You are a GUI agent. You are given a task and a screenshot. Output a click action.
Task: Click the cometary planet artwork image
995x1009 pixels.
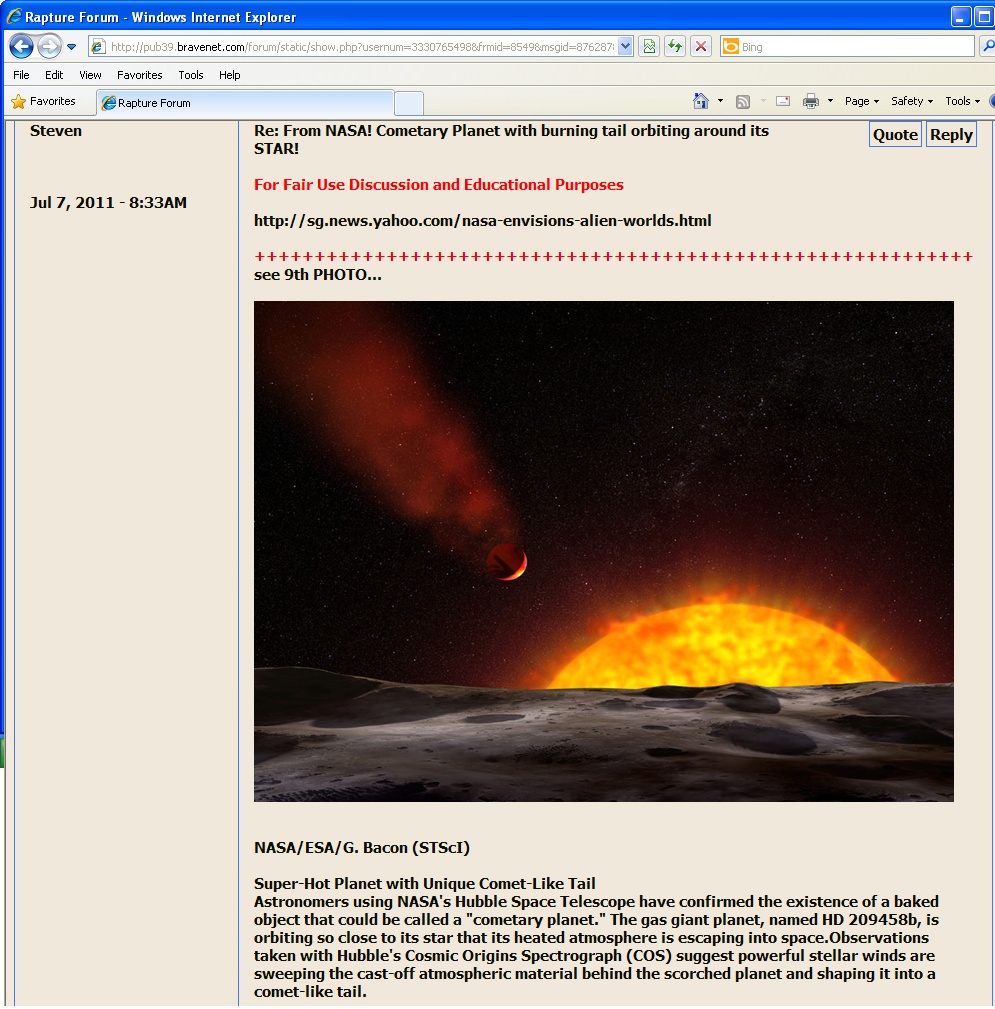604,551
